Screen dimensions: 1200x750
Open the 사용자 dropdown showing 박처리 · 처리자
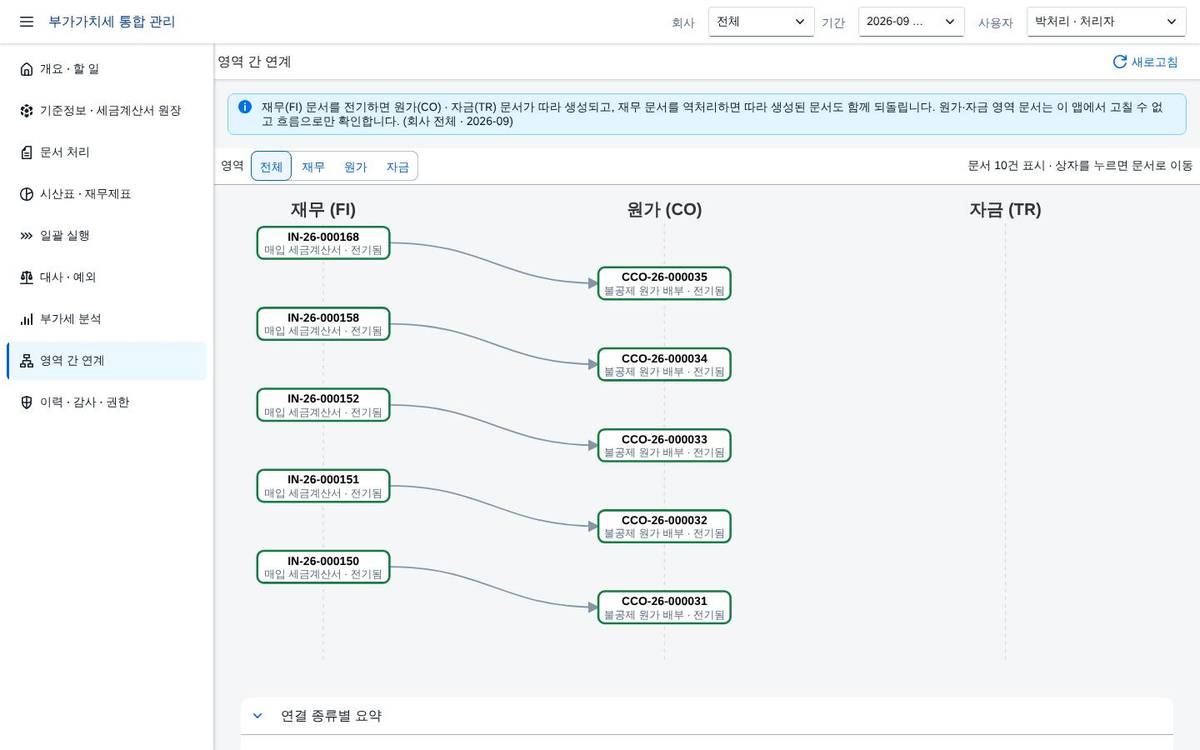coord(1106,22)
